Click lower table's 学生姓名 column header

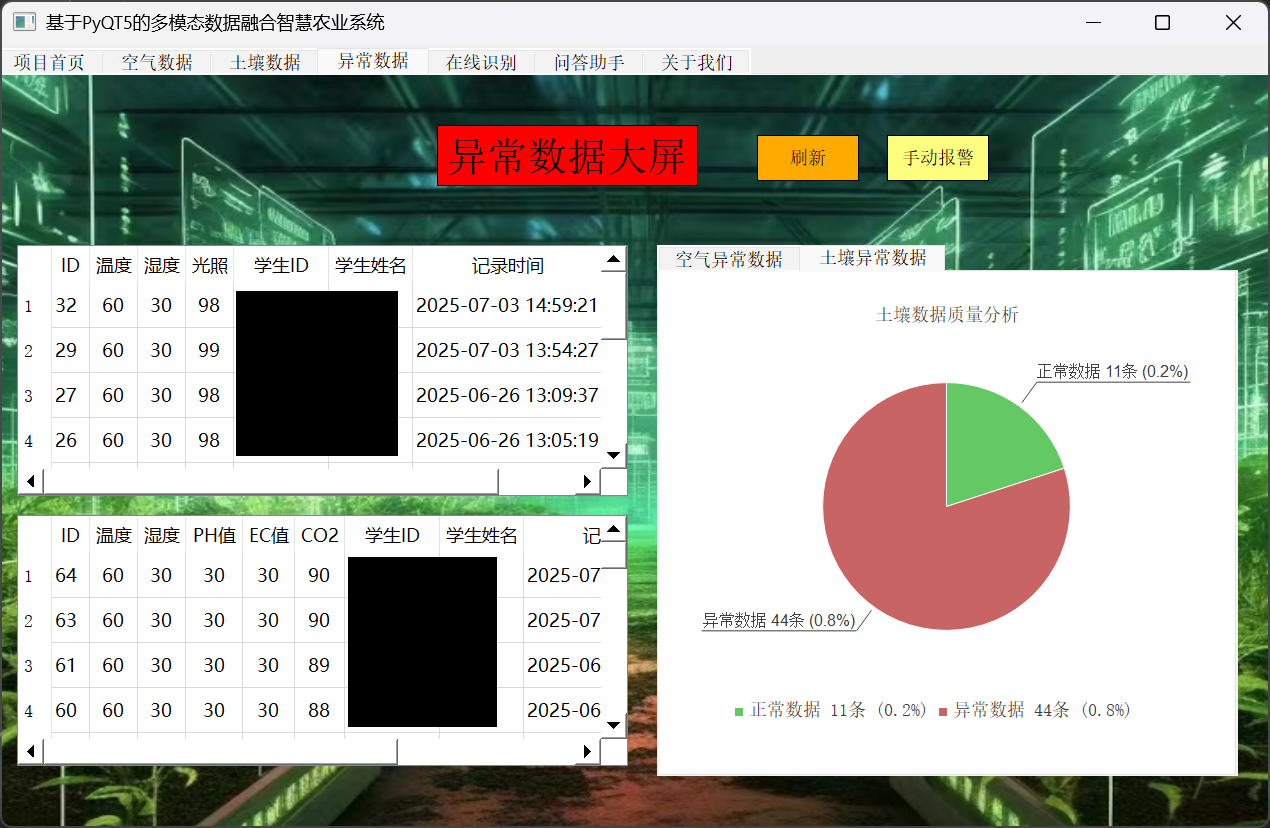[x=481, y=535]
